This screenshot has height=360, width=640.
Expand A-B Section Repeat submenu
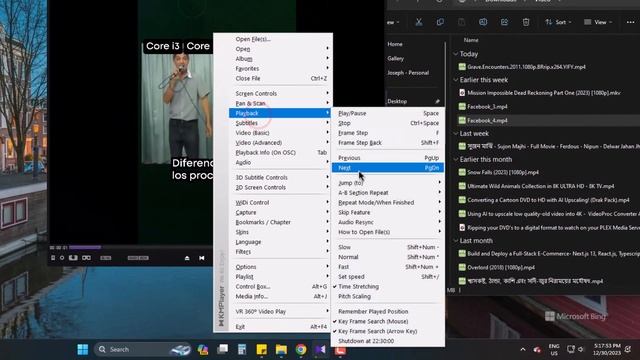(x=388, y=193)
